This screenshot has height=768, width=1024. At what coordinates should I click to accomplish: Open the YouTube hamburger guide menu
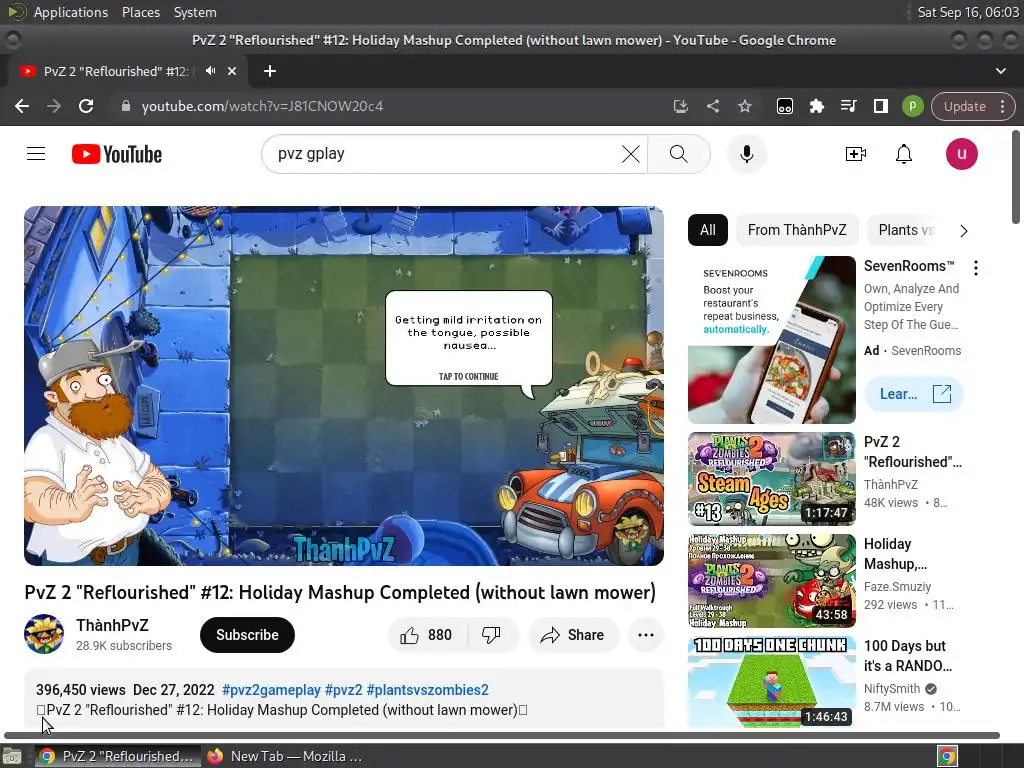click(x=36, y=154)
